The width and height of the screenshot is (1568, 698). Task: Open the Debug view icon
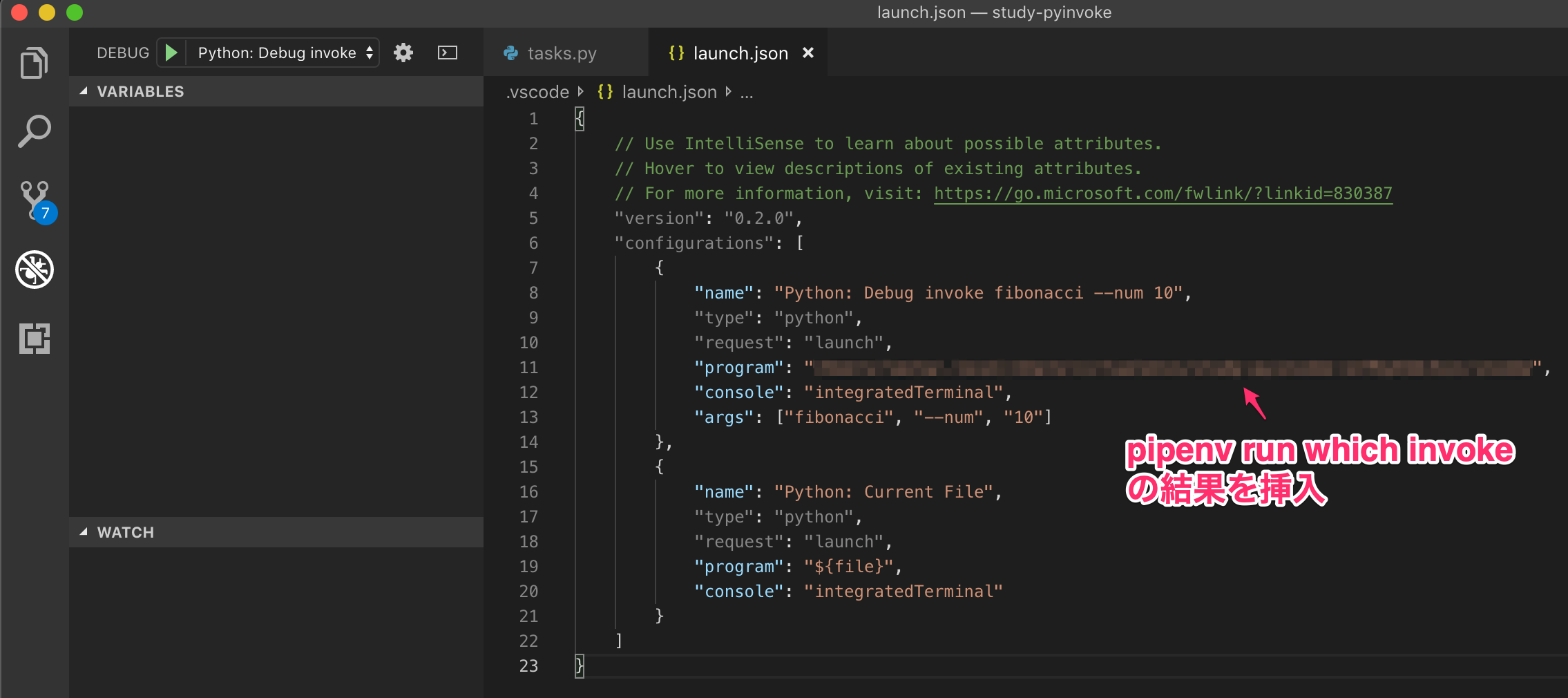click(35, 270)
